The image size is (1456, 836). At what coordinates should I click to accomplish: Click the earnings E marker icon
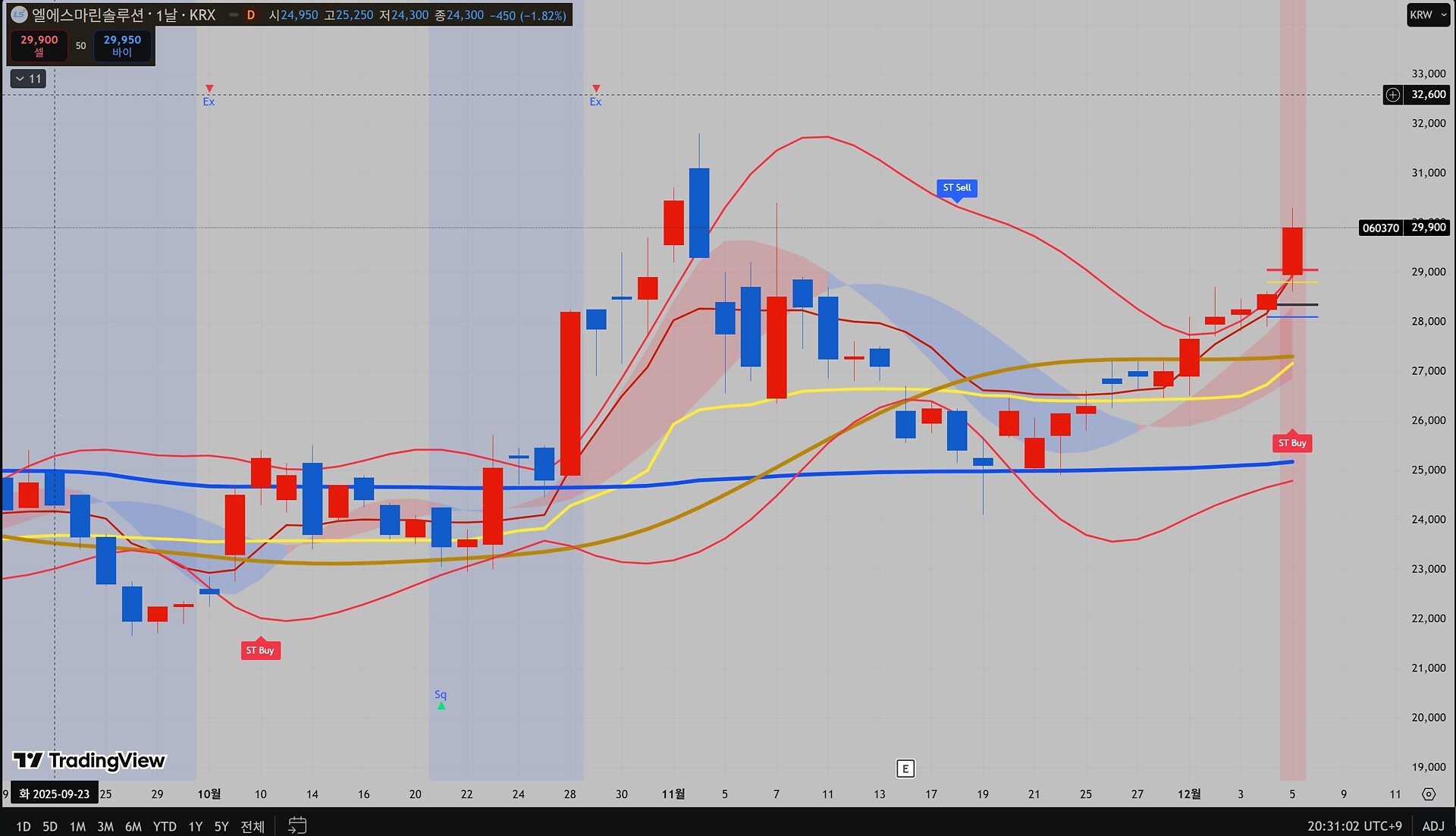coord(905,768)
